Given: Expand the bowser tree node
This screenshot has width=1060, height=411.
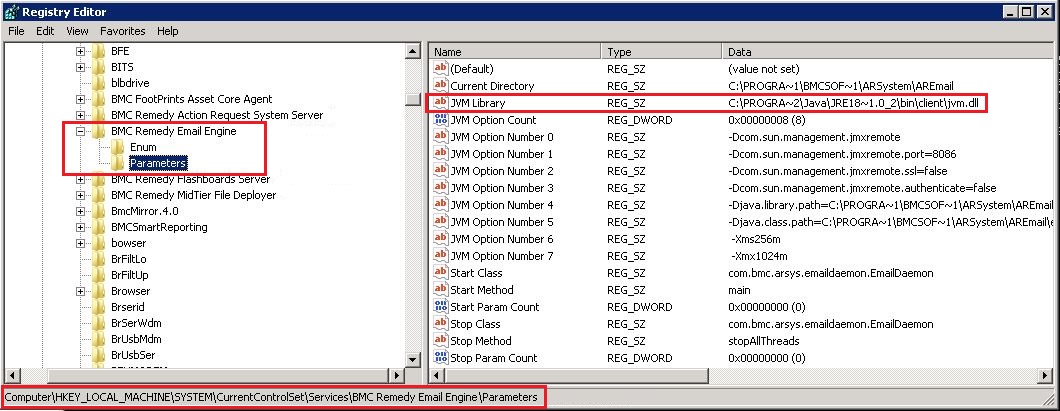Looking at the screenshot, I should 80,243.
